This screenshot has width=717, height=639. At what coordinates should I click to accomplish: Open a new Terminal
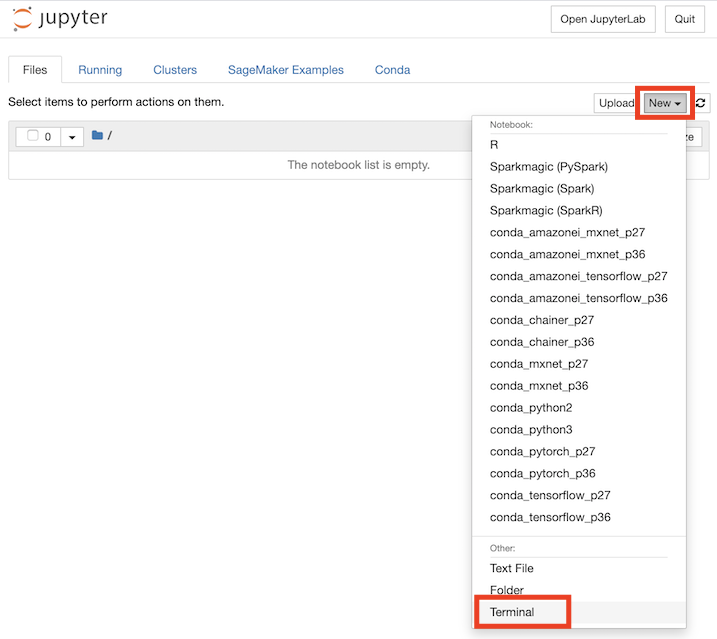[578, 612]
